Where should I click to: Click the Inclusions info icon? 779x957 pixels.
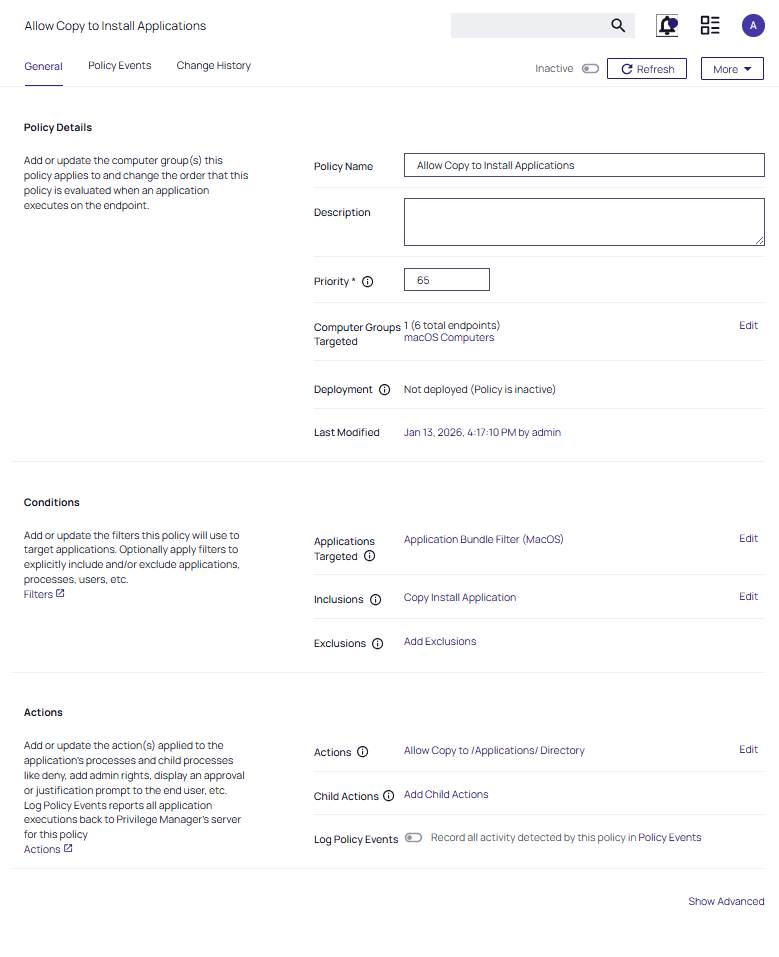point(375,600)
